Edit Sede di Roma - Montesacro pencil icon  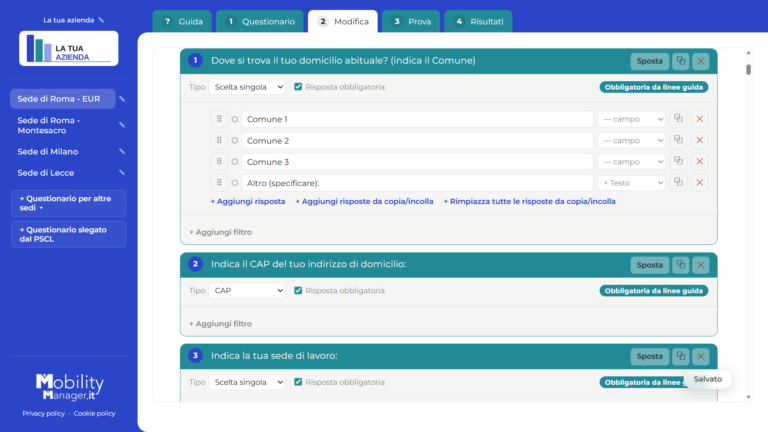pos(122,125)
